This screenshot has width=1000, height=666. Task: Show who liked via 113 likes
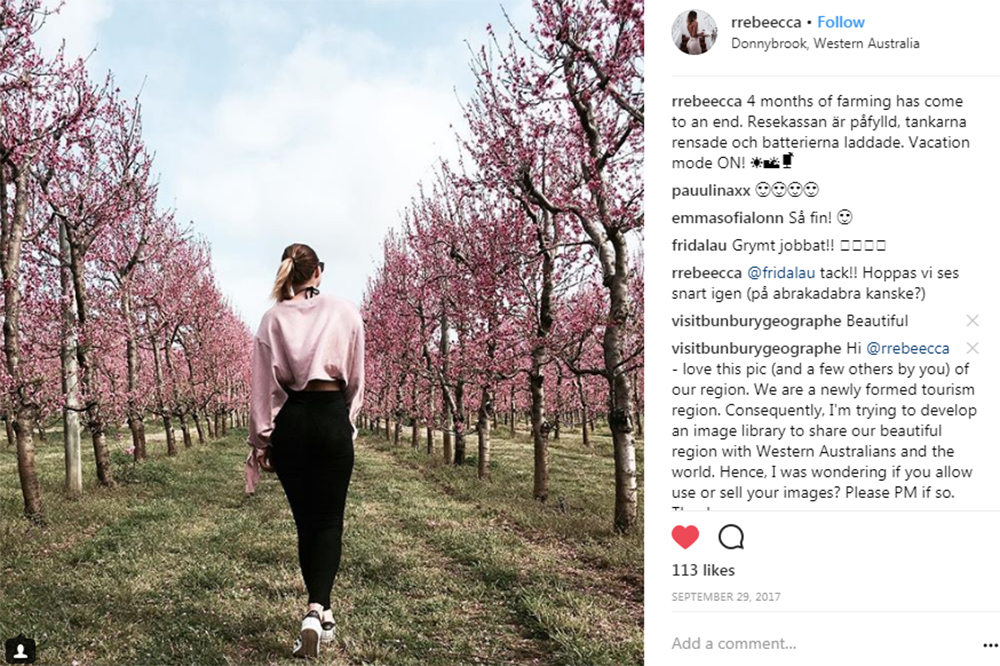coord(703,570)
